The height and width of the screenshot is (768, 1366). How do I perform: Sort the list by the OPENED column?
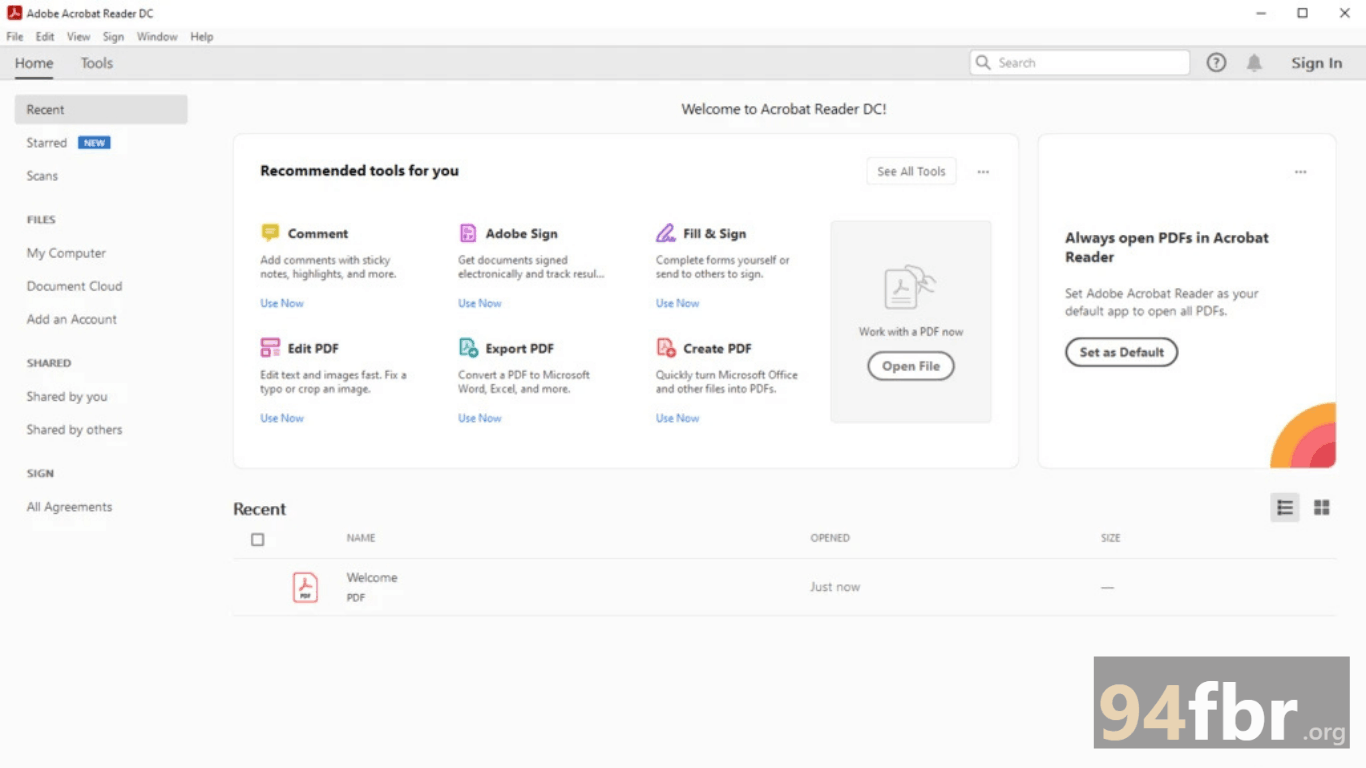pos(830,538)
